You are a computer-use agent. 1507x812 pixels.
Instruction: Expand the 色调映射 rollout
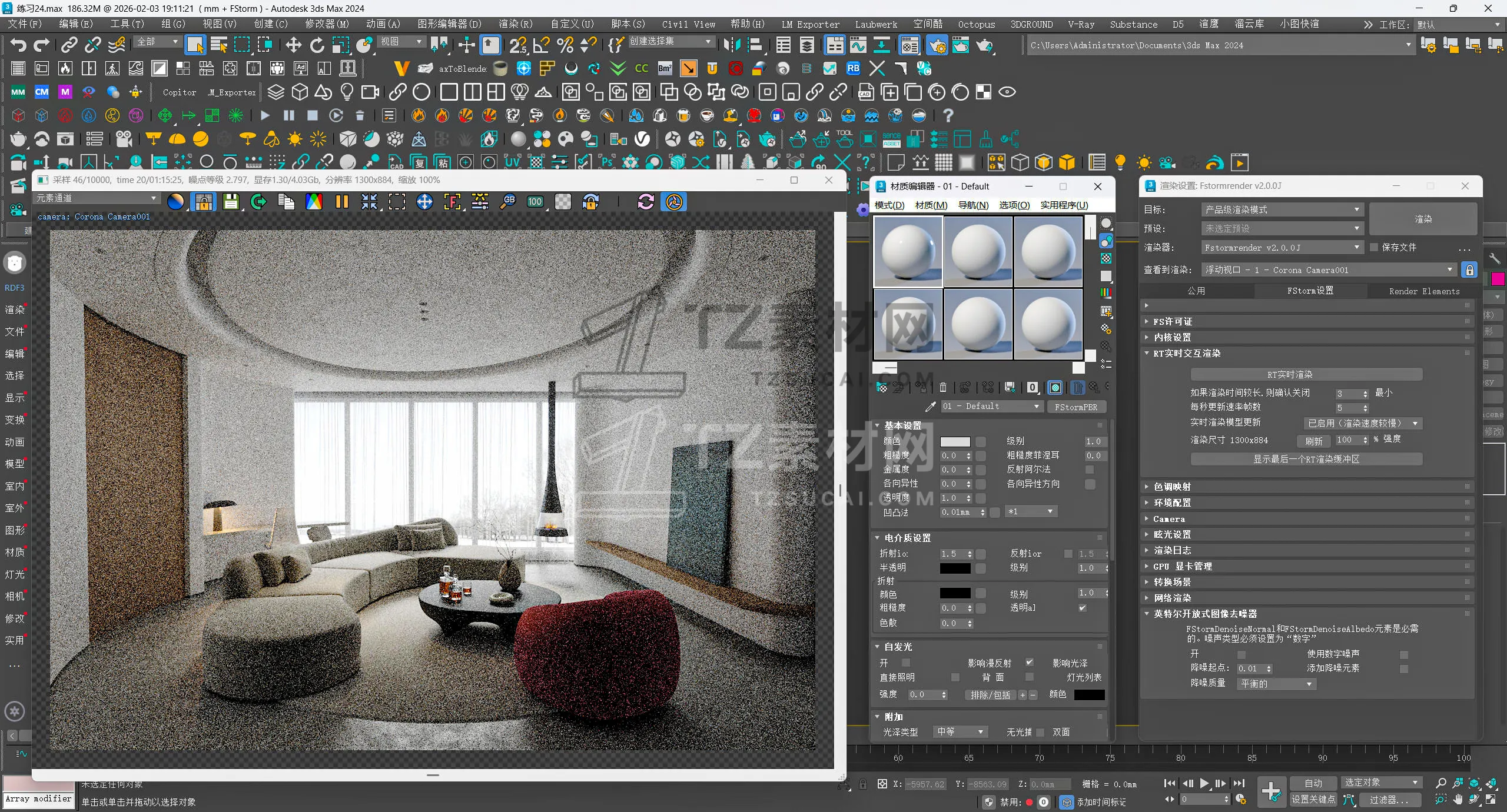1172,487
